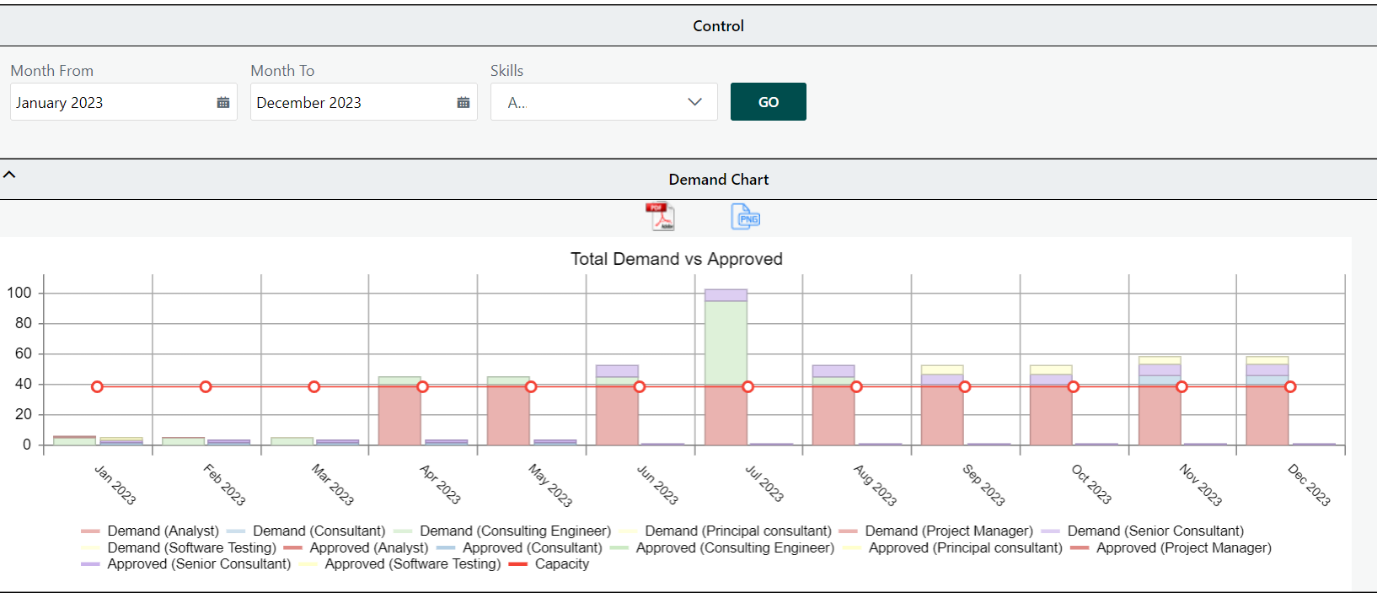
Task: Export the chart as PDF
Action: (660, 216)
